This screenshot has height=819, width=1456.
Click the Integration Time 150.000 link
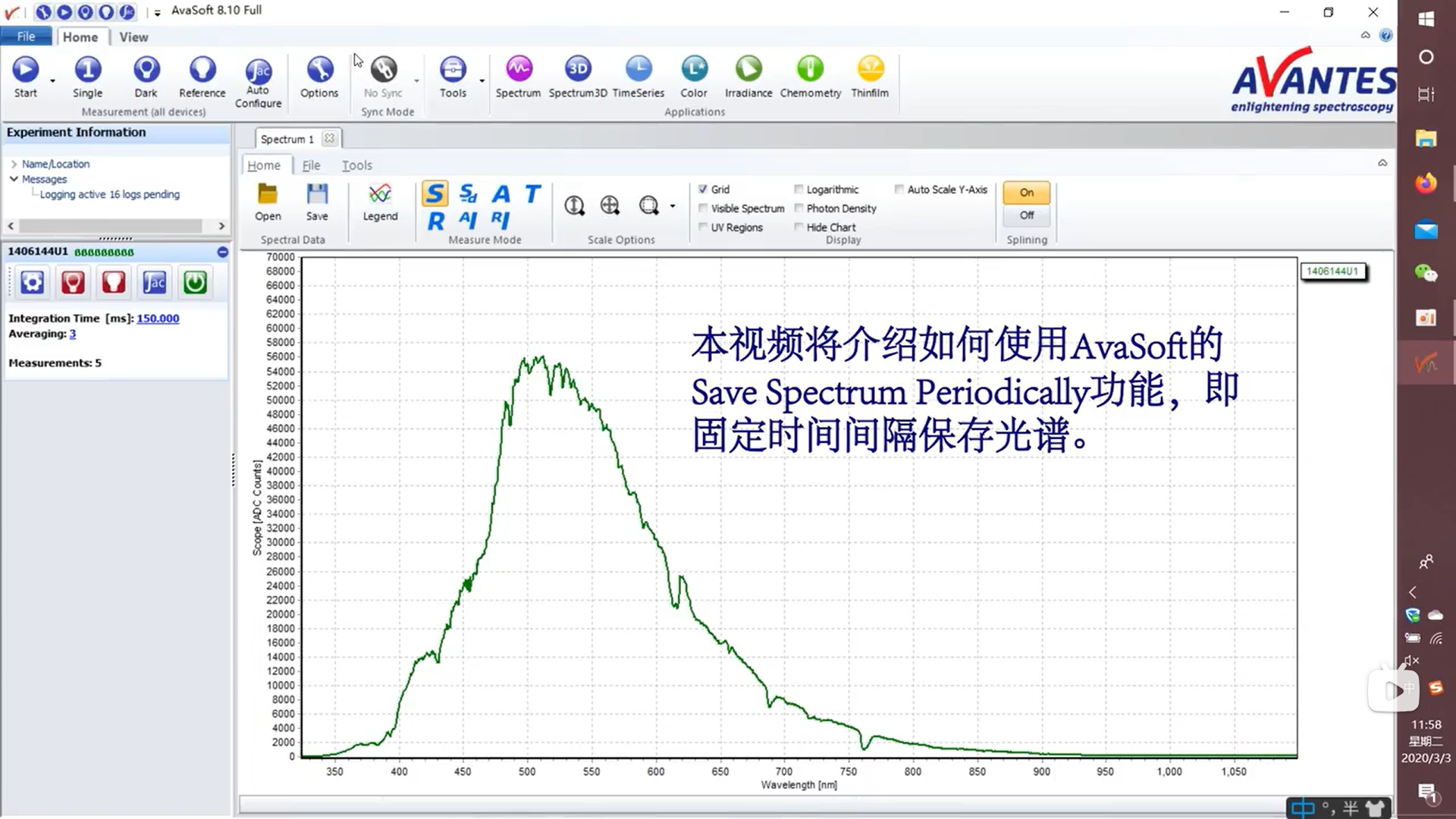[x=157, y=318]
